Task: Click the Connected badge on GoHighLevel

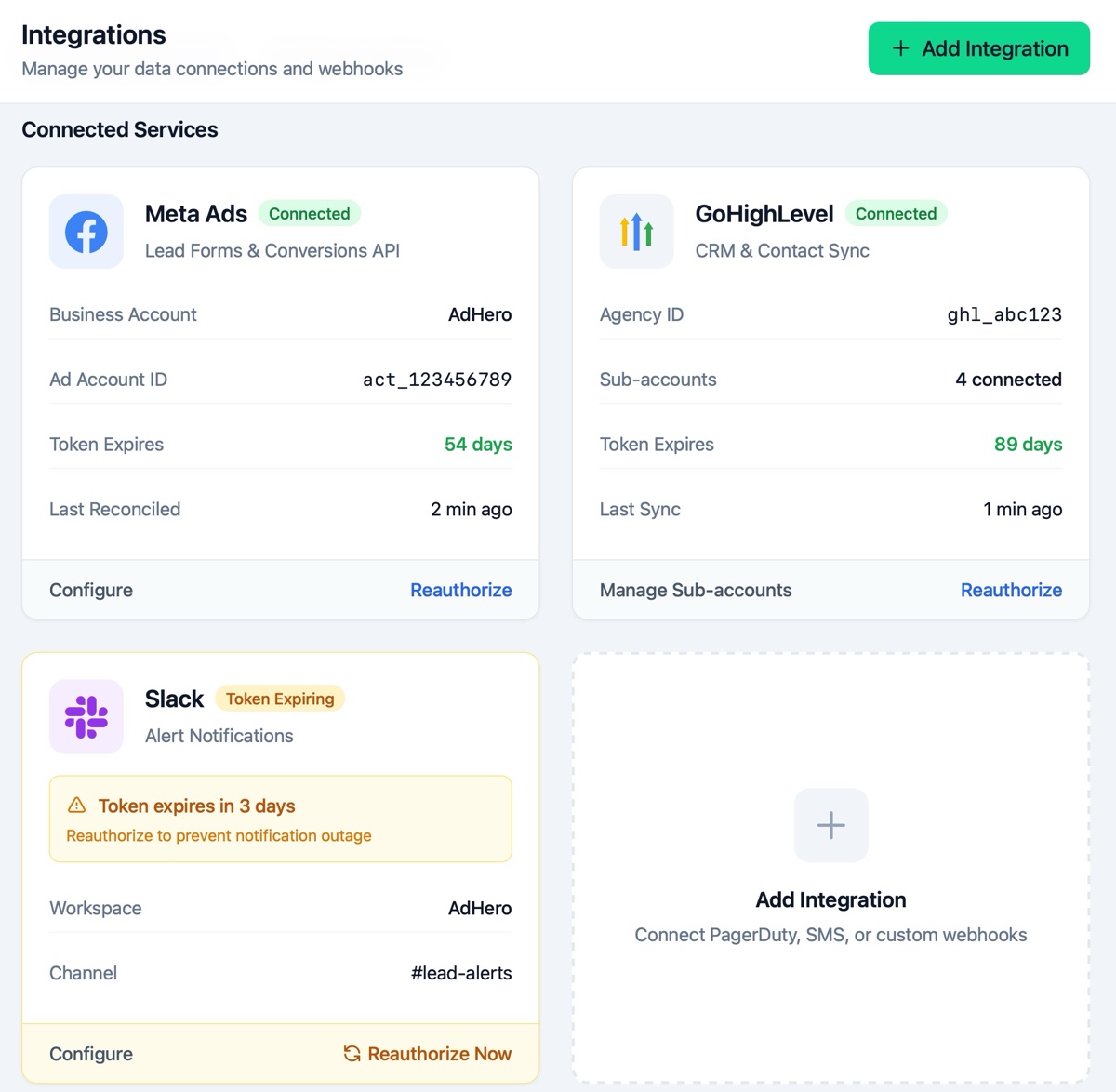Action: tap(896, 213)
